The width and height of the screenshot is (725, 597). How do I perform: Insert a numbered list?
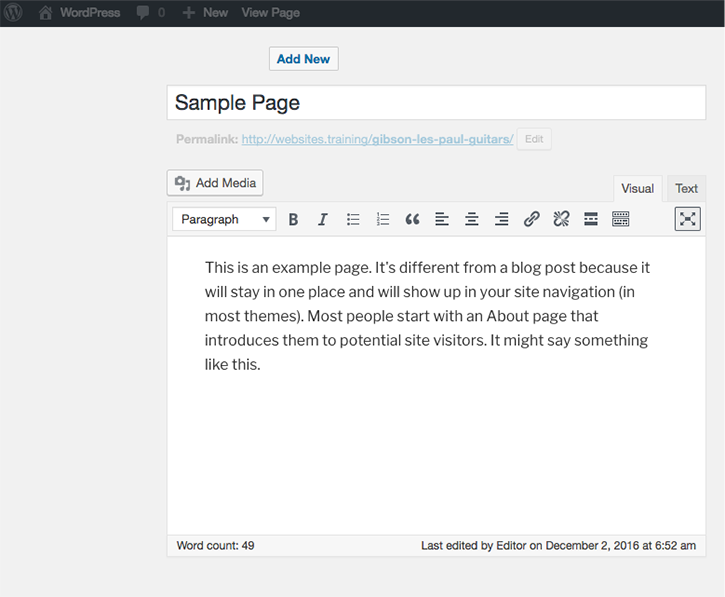point(382,220)
